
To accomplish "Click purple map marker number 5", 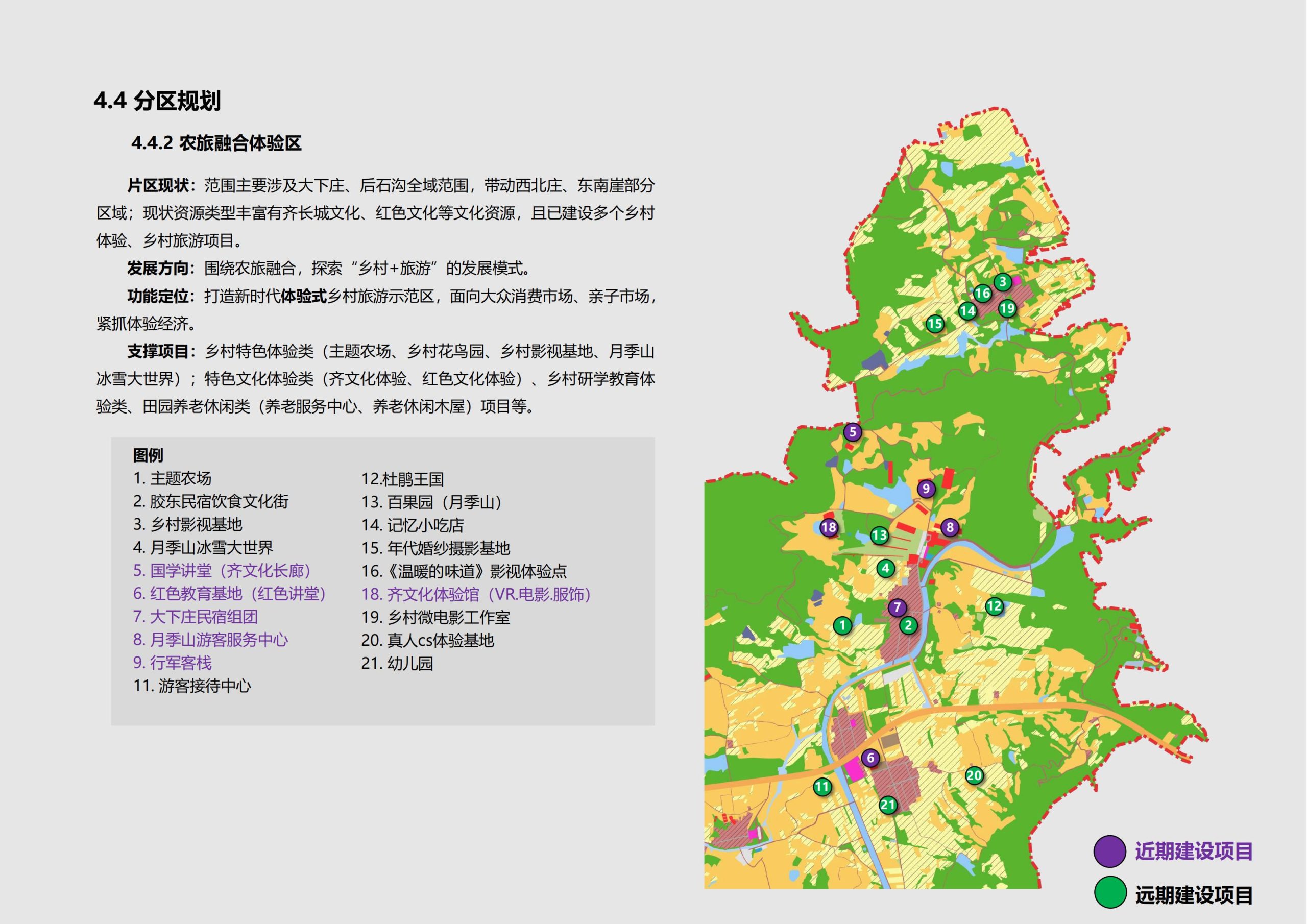I will point(852,433).
